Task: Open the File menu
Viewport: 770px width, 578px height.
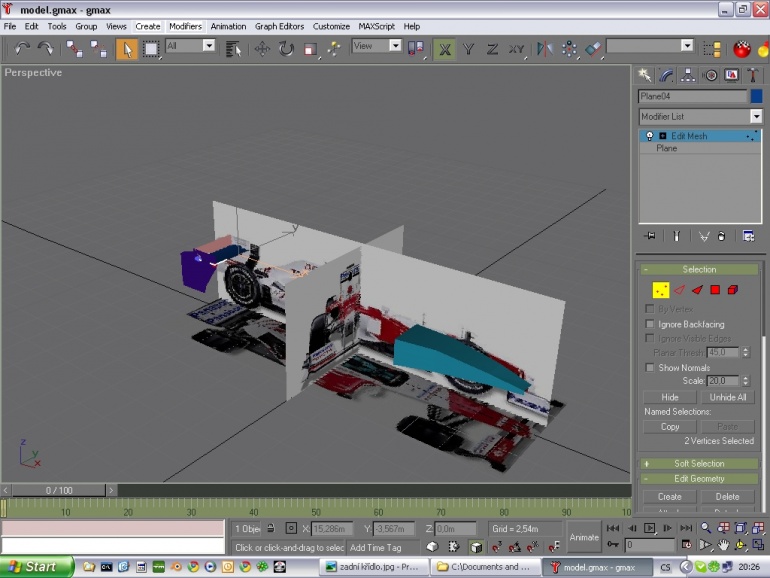Action: 10,27
